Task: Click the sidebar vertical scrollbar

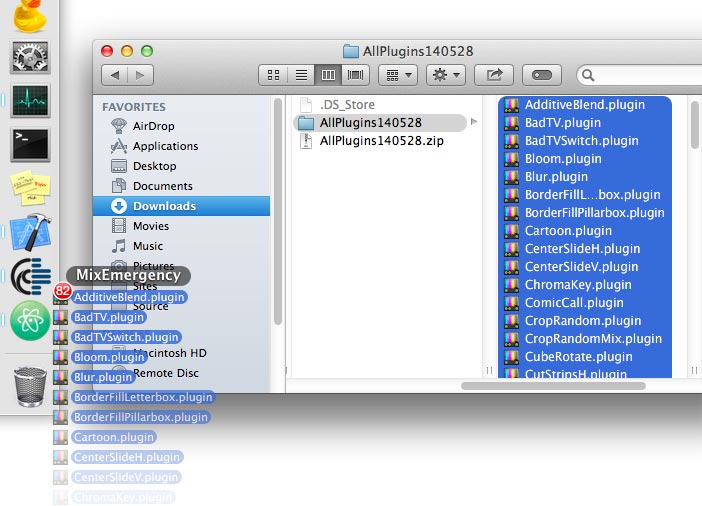Action: (x=278, y=211)
